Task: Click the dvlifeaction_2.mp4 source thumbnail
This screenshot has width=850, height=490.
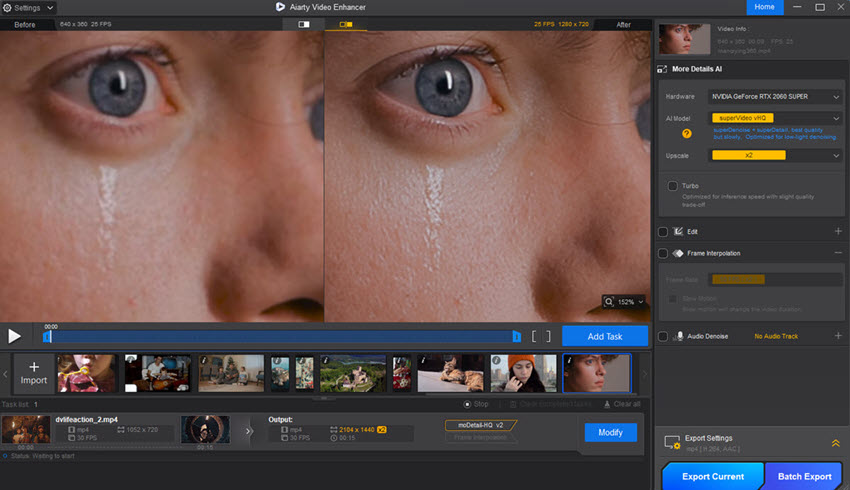Action: click(x=25, y=429)
